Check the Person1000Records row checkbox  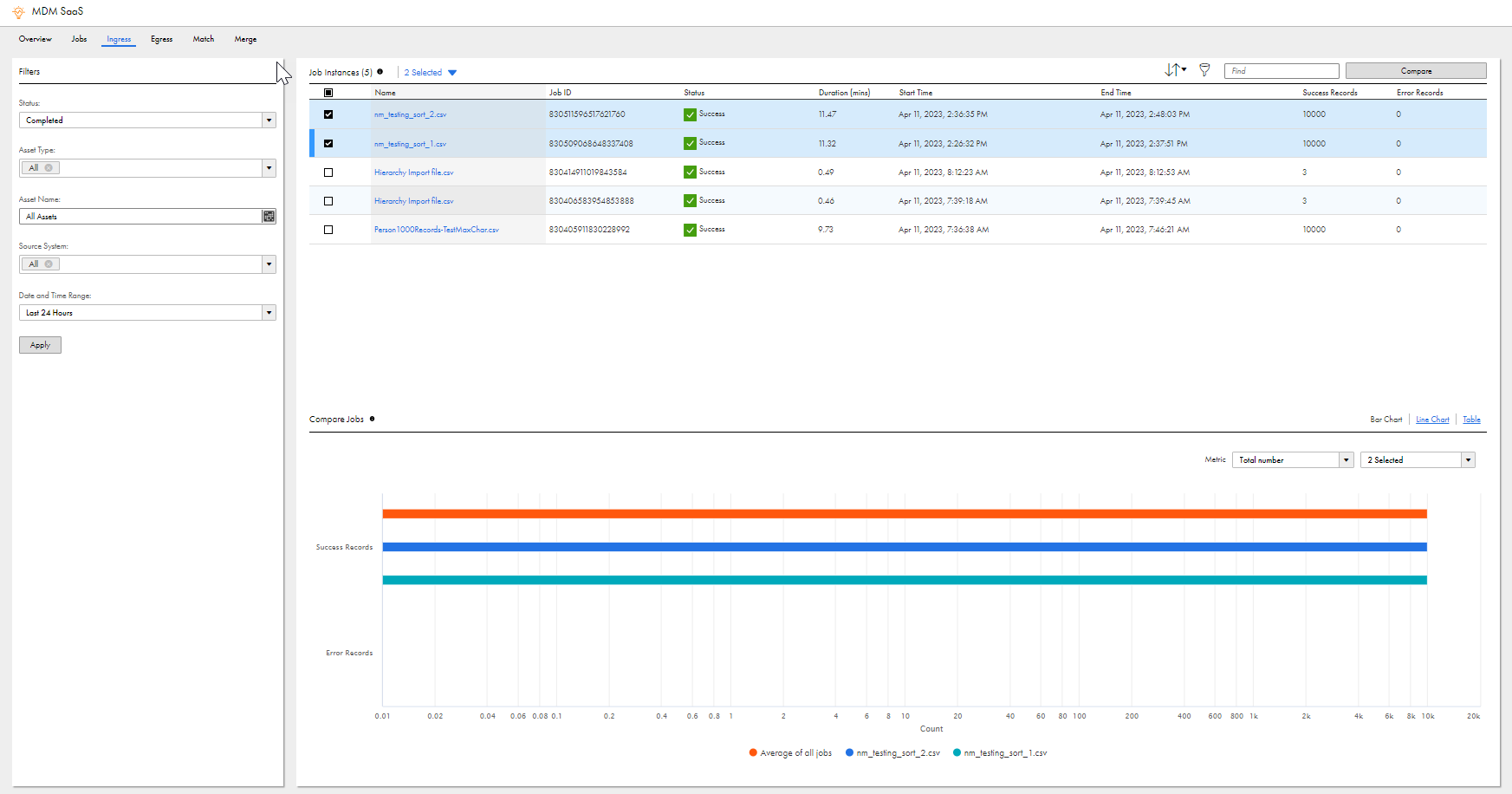328,230
